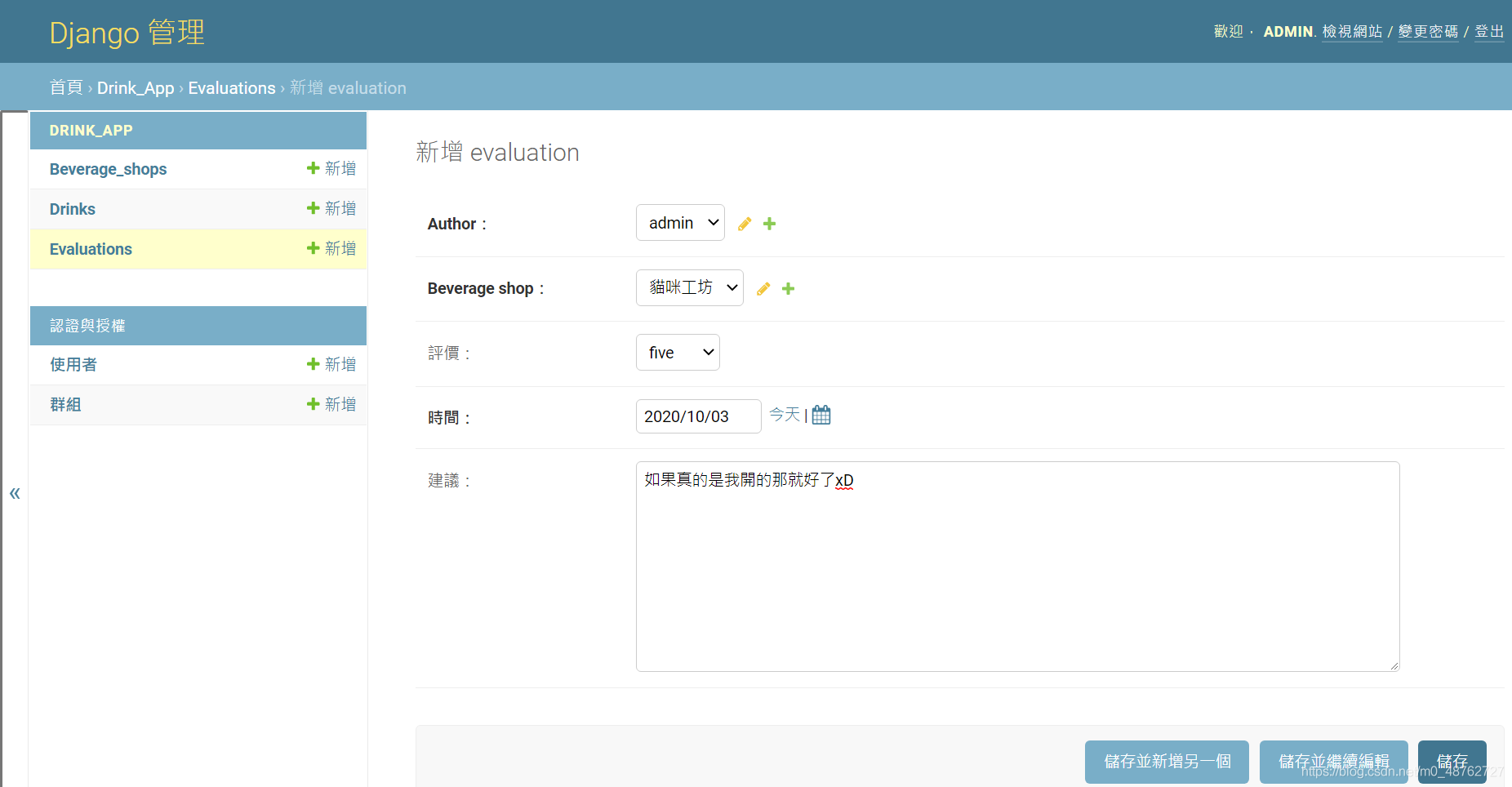Click the Django 管理 site title
Image resolution: width=1512 pixels, height=787 pixels.
pos(127,33)
